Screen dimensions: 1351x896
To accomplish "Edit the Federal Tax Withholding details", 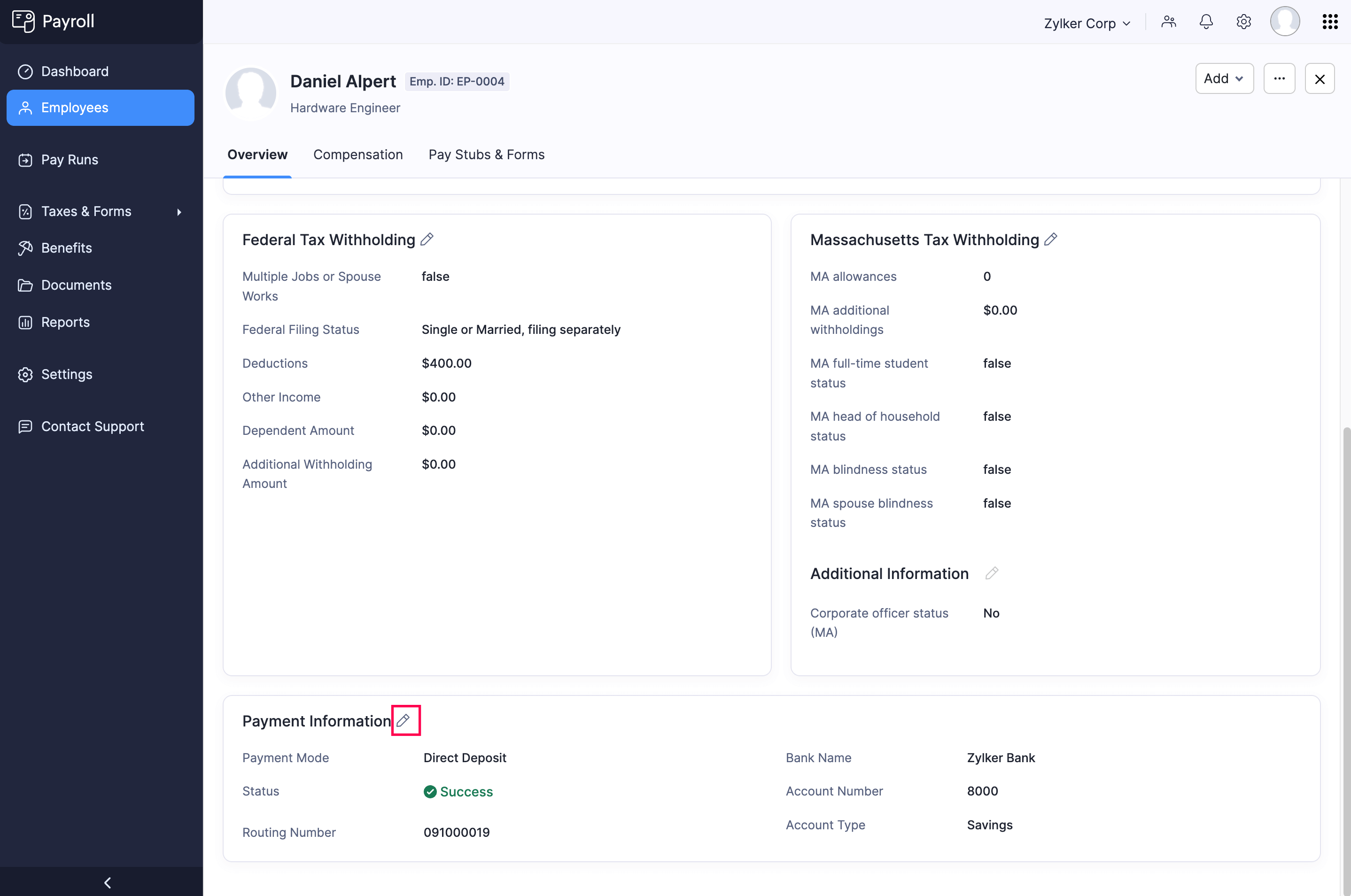I will click(x=427, y=239).
